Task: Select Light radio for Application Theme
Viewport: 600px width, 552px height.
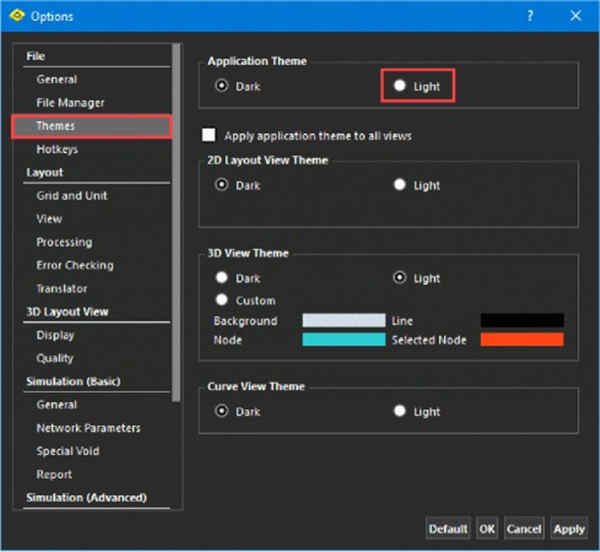Action: click(x=399, y=85)
